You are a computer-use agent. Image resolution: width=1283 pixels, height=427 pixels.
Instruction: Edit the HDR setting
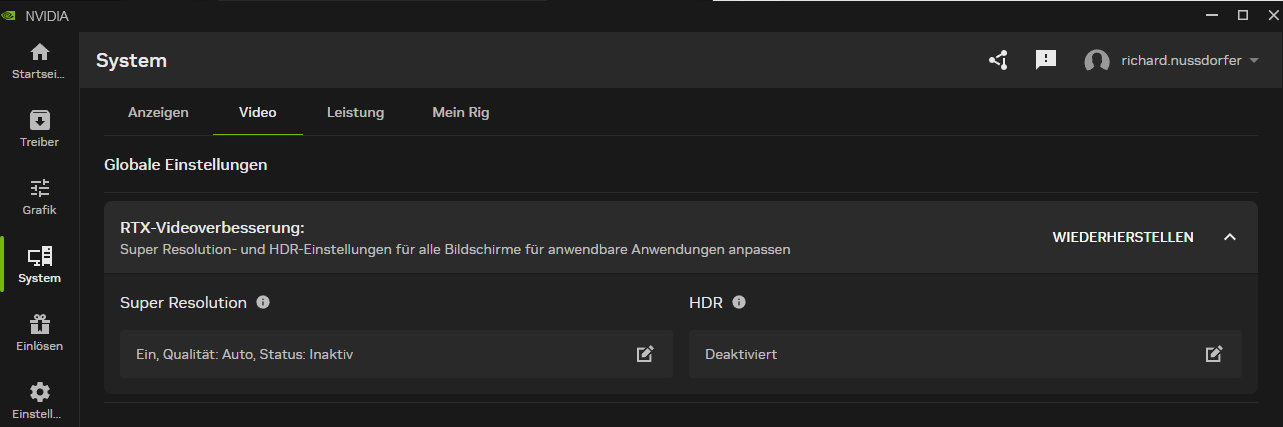[1214, 354]
